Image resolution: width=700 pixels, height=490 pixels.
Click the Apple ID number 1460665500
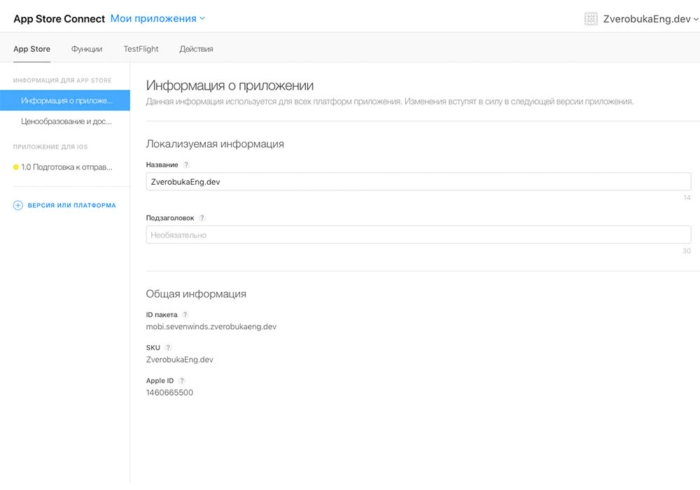170,393
